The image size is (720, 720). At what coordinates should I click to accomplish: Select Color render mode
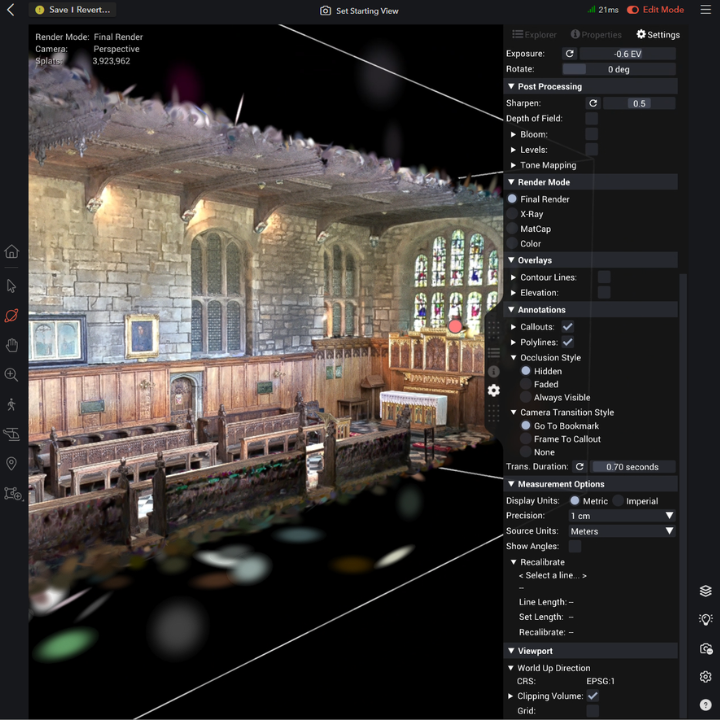(512, 243)
